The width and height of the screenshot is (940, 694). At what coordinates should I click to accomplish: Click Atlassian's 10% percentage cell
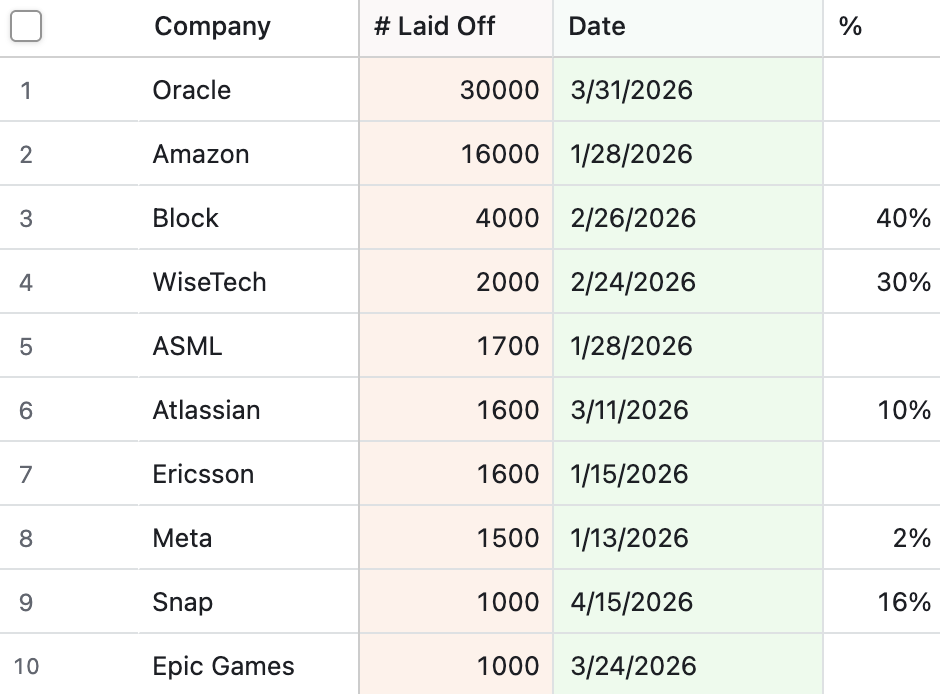(x=904, y=409)
